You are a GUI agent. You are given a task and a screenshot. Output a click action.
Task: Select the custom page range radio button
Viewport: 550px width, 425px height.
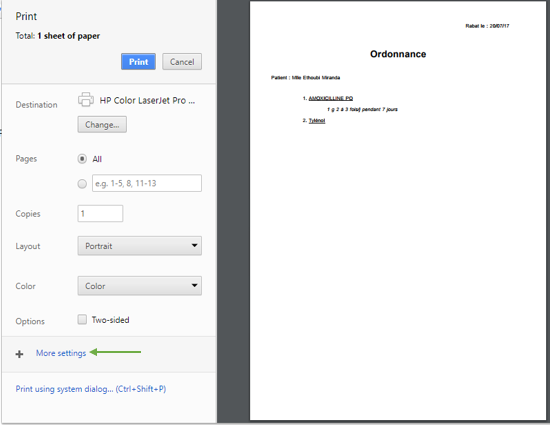click(x=82, y=183)
